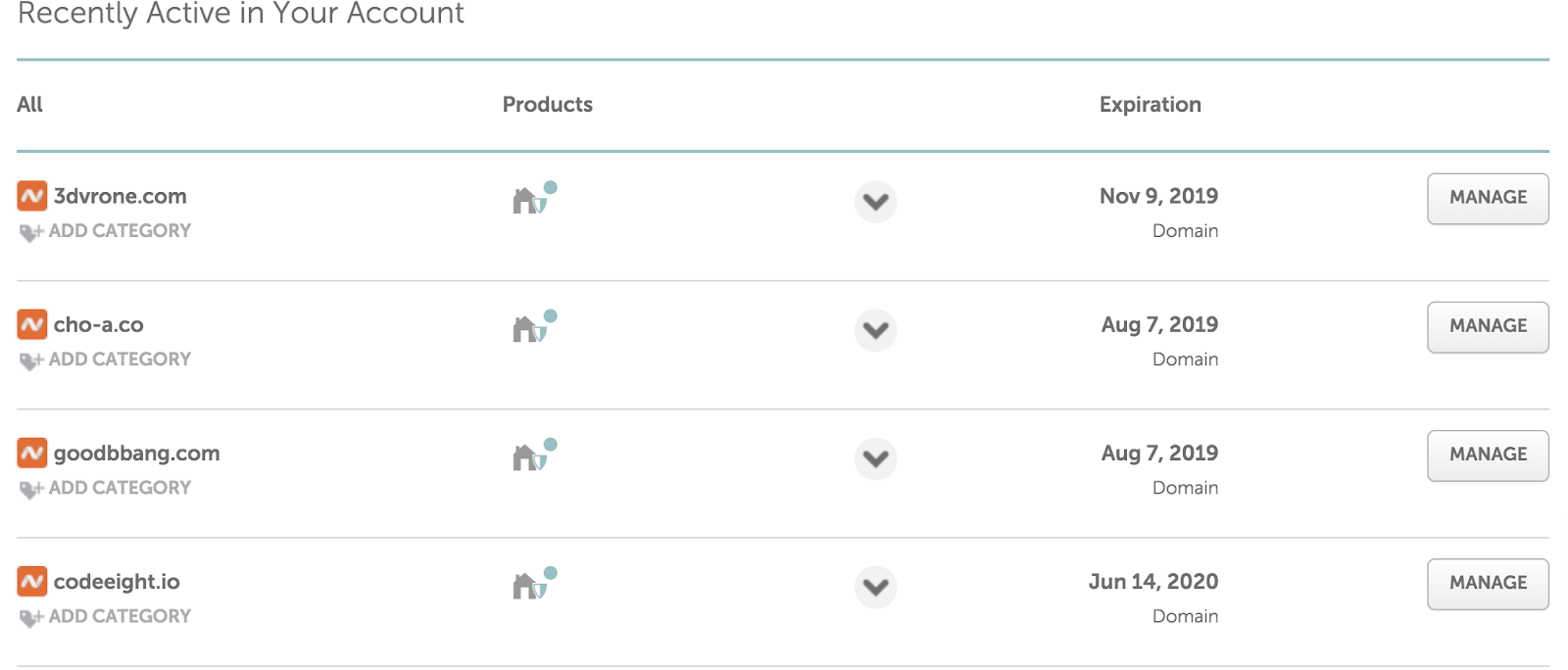1568x670 pixels.
Task: Click the Products column header
Action: 548,105
